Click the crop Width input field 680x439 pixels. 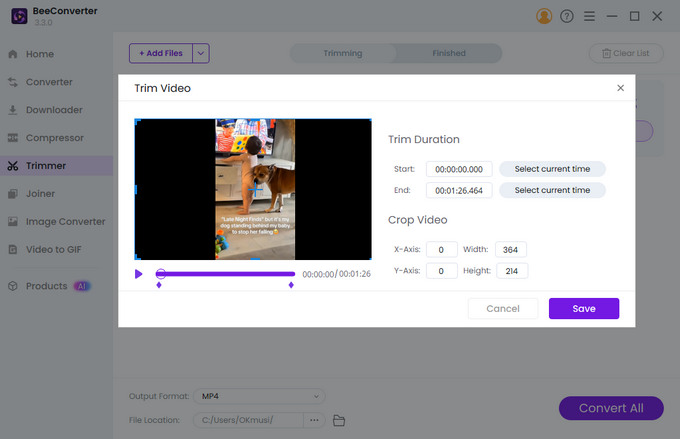(x=510, y=249)
